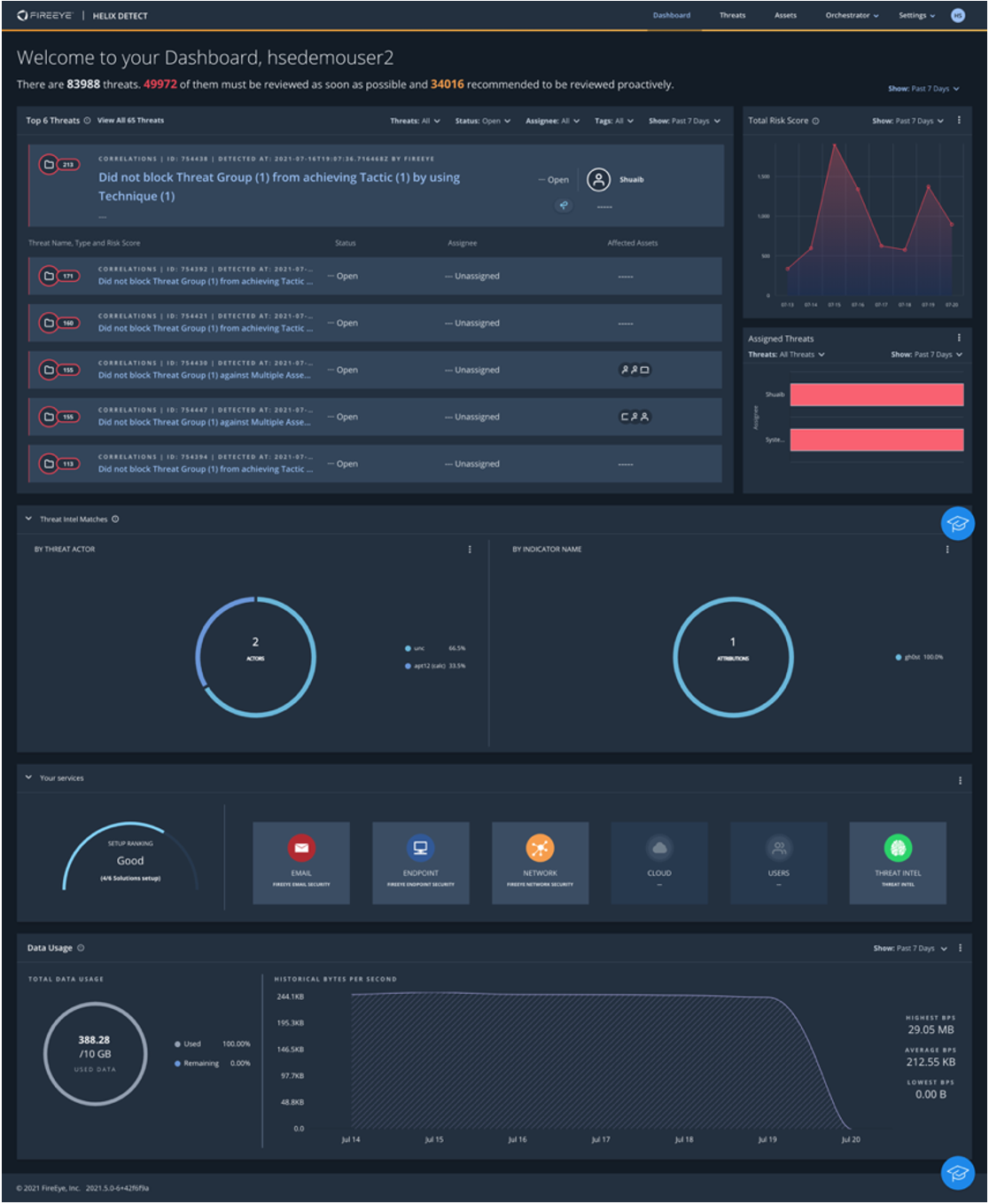Image resolution: width=989 pixels, height=1204 pixels.
Task: Open the Total Risk Score kebab menu
Action: [959, 120]
